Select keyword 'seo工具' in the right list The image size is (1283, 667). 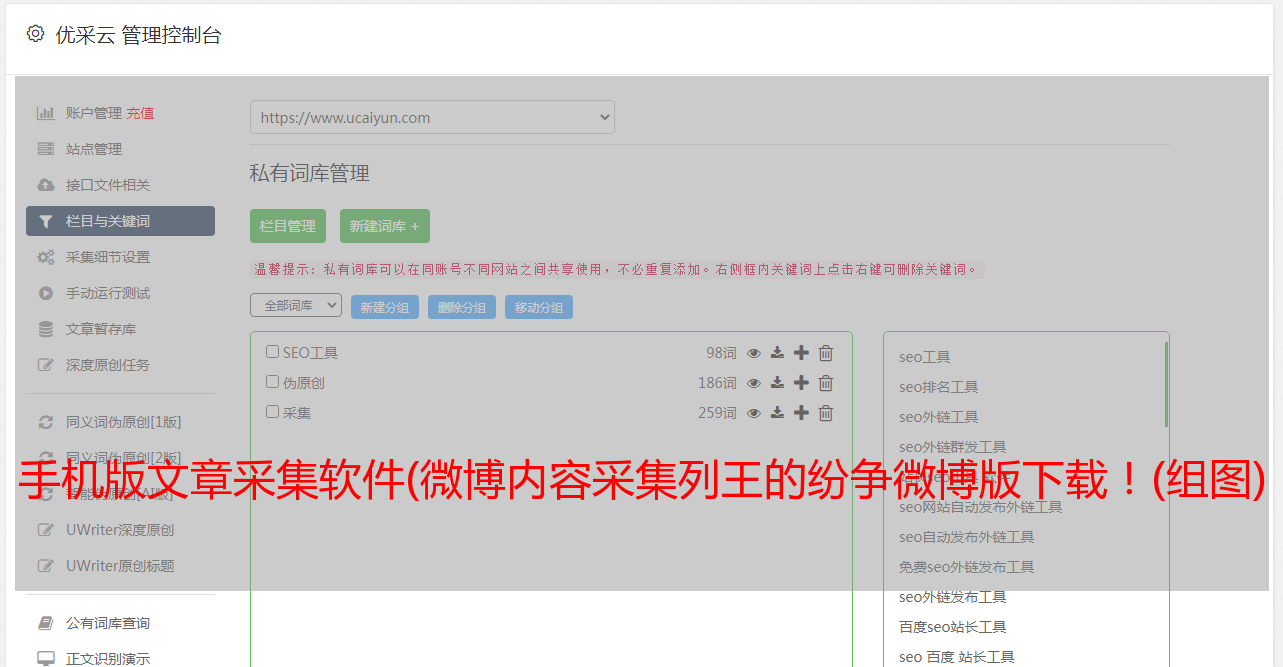coord(925,357)
